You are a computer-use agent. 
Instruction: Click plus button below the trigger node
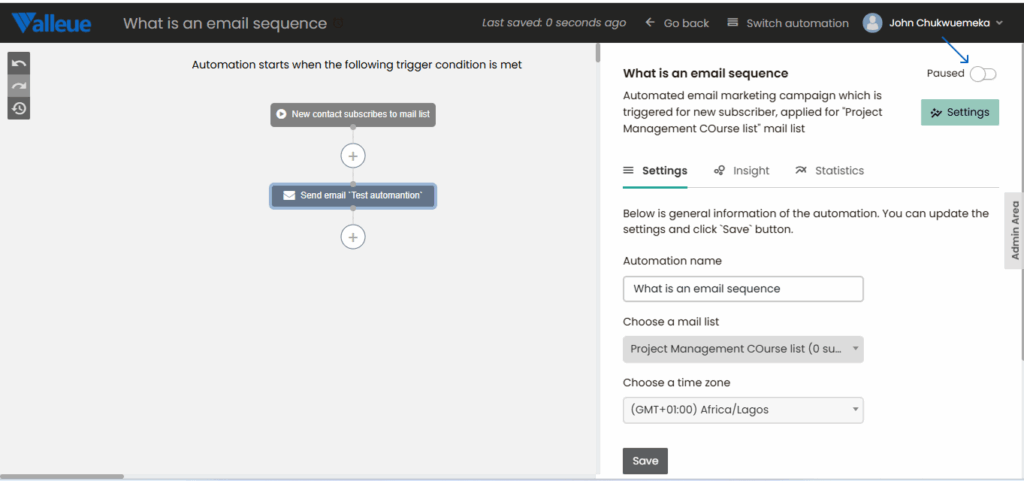[353, 156]
